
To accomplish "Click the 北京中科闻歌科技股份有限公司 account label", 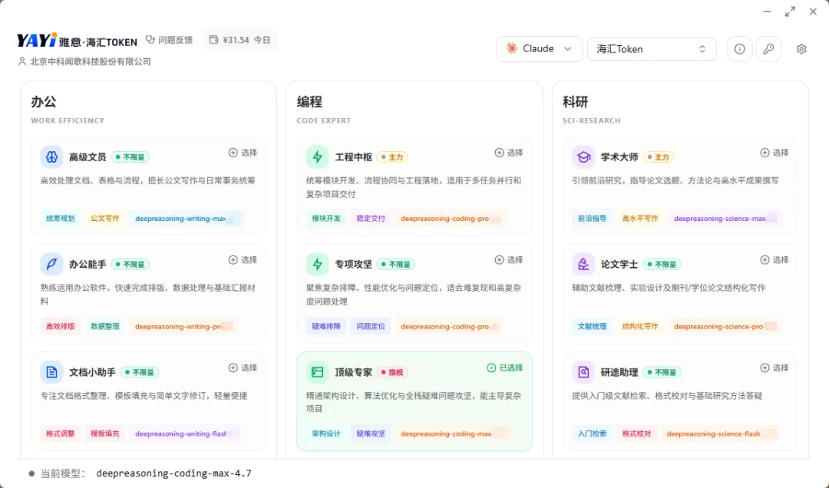I will (91, 61).
